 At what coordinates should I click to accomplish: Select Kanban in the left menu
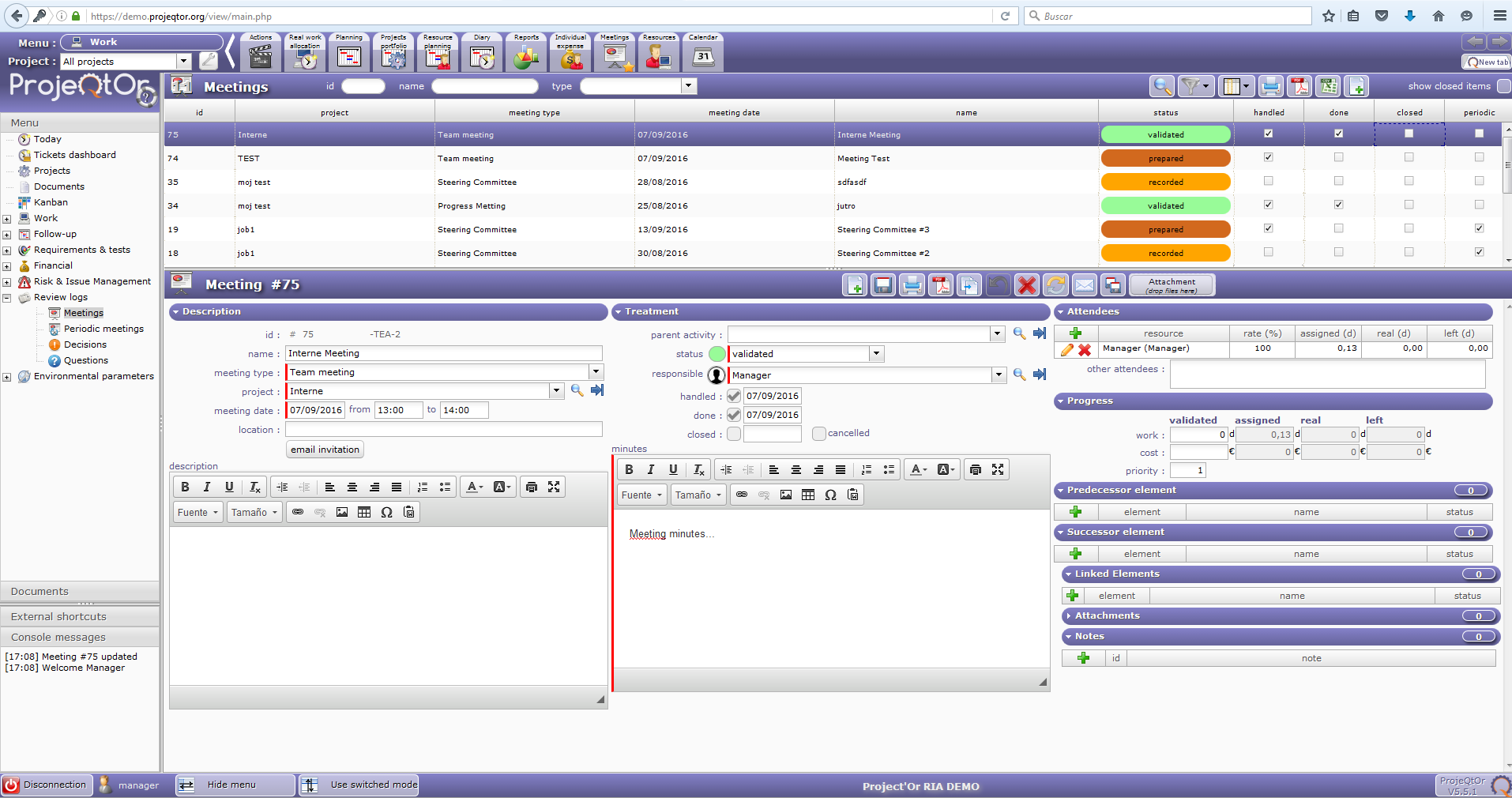pos(51,202)
